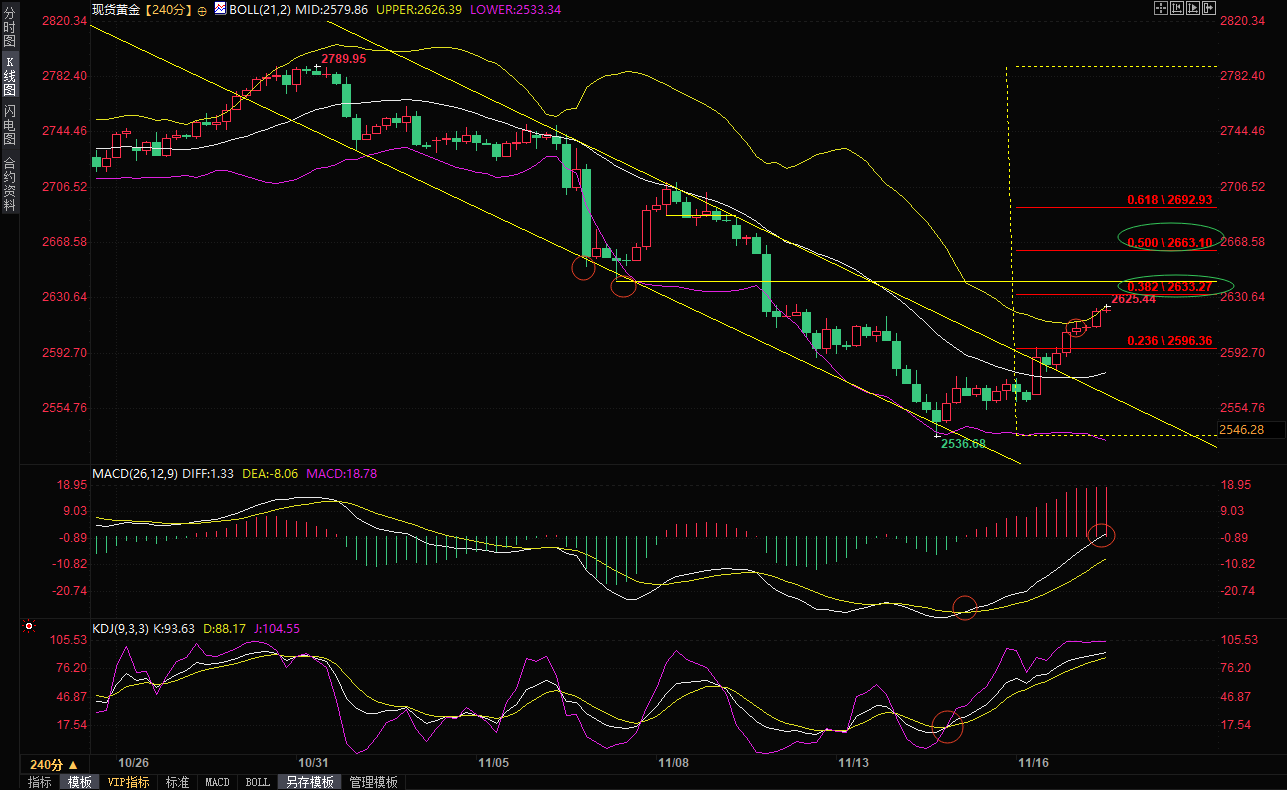
Task: Click the crosshair cursor icon at top right
Action: point(1161,8)
